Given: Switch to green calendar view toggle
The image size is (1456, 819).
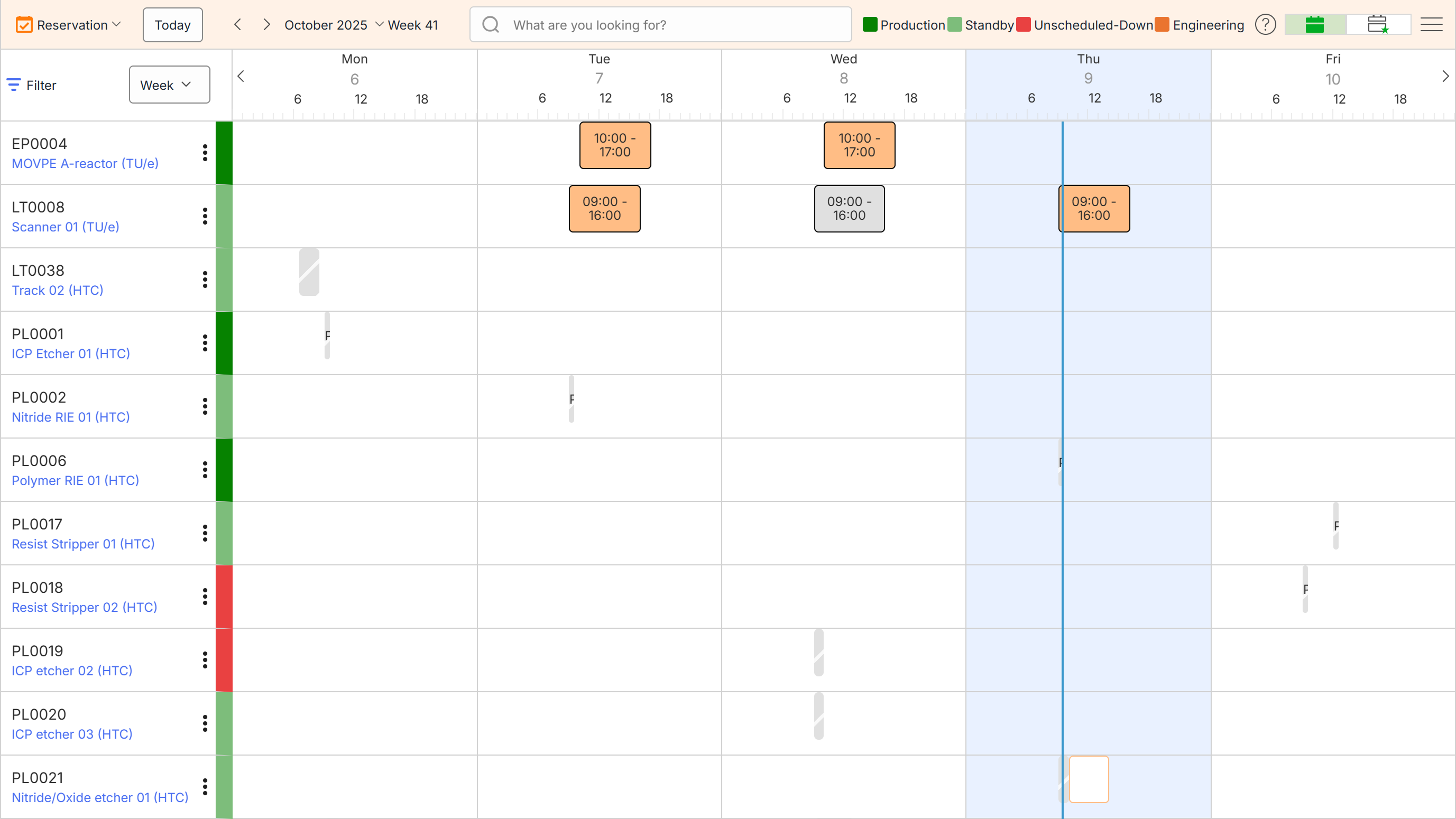Looking at the screenshot, I should pyautogui.click(x=1315, y=25).
